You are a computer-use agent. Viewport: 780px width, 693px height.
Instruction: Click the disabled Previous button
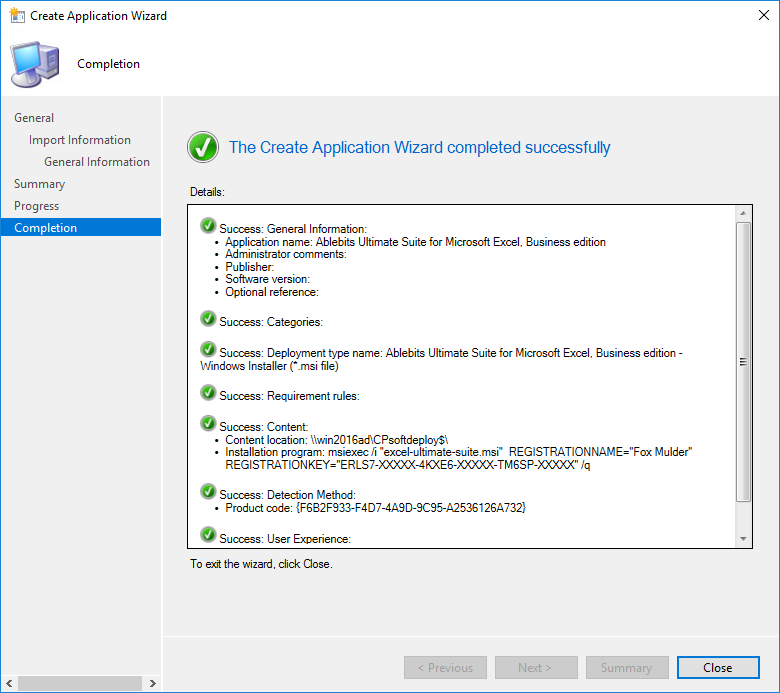(x=445, y=667)
